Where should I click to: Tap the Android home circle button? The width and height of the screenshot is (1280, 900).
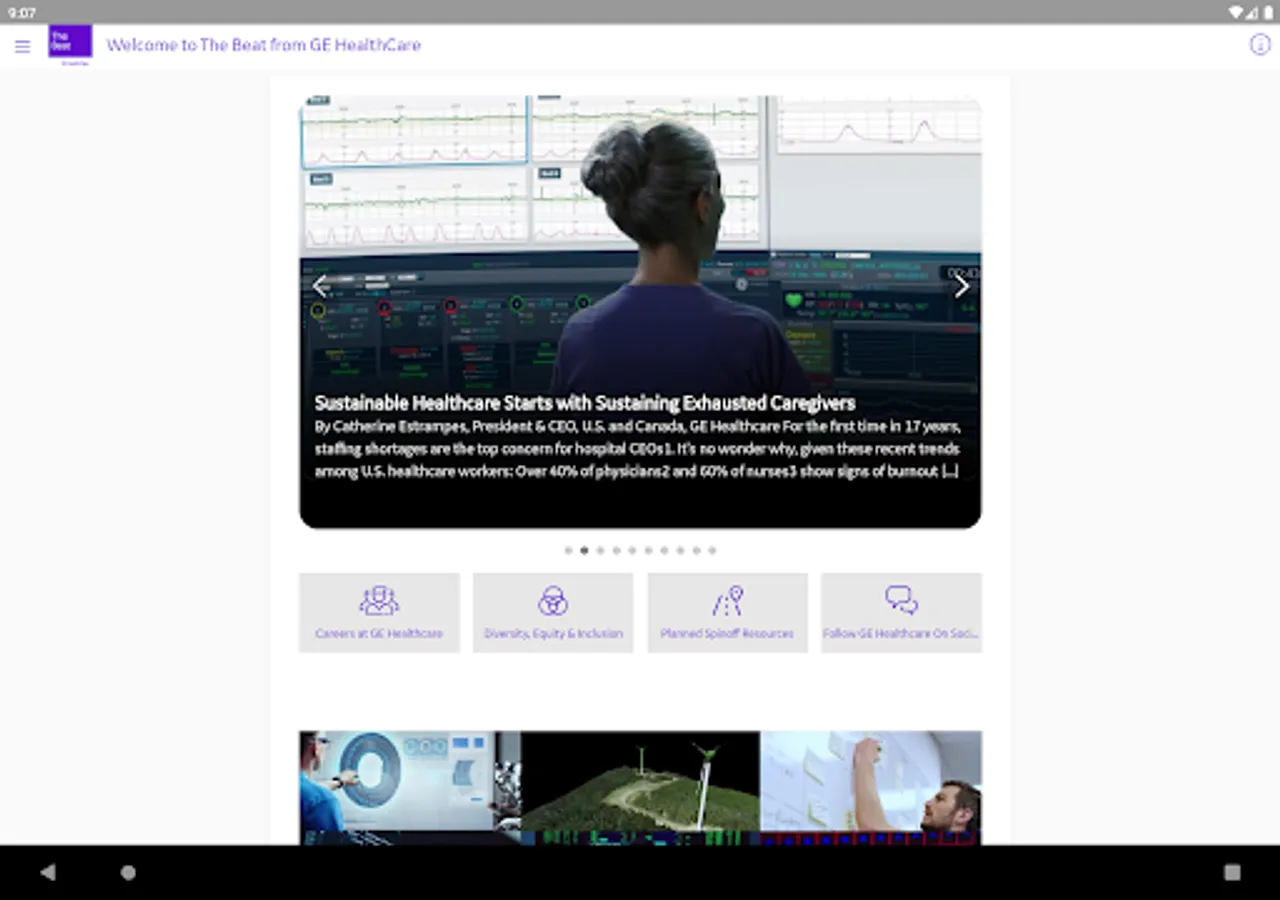pyautogui.click(x=128, y=872)
